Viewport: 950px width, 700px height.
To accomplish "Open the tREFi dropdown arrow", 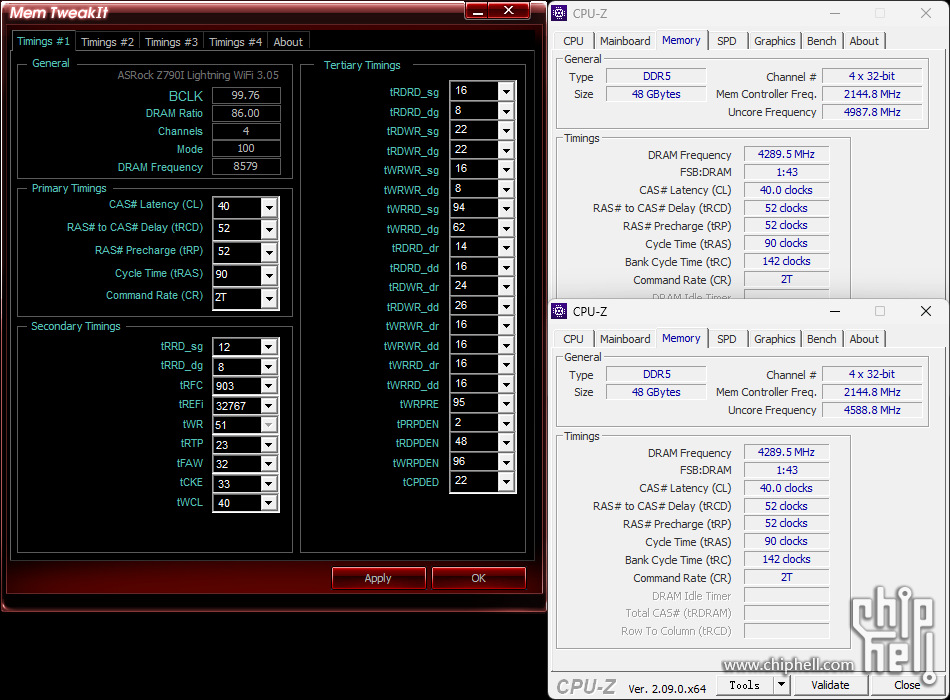I will coord(268,405).
